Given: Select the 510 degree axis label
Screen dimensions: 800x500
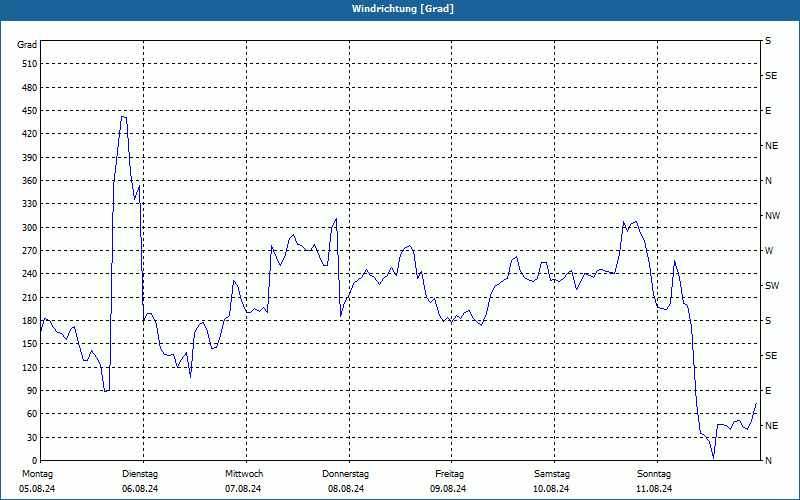Looking at the screenshot, I should pyautogui.click(x=29, y=64).
